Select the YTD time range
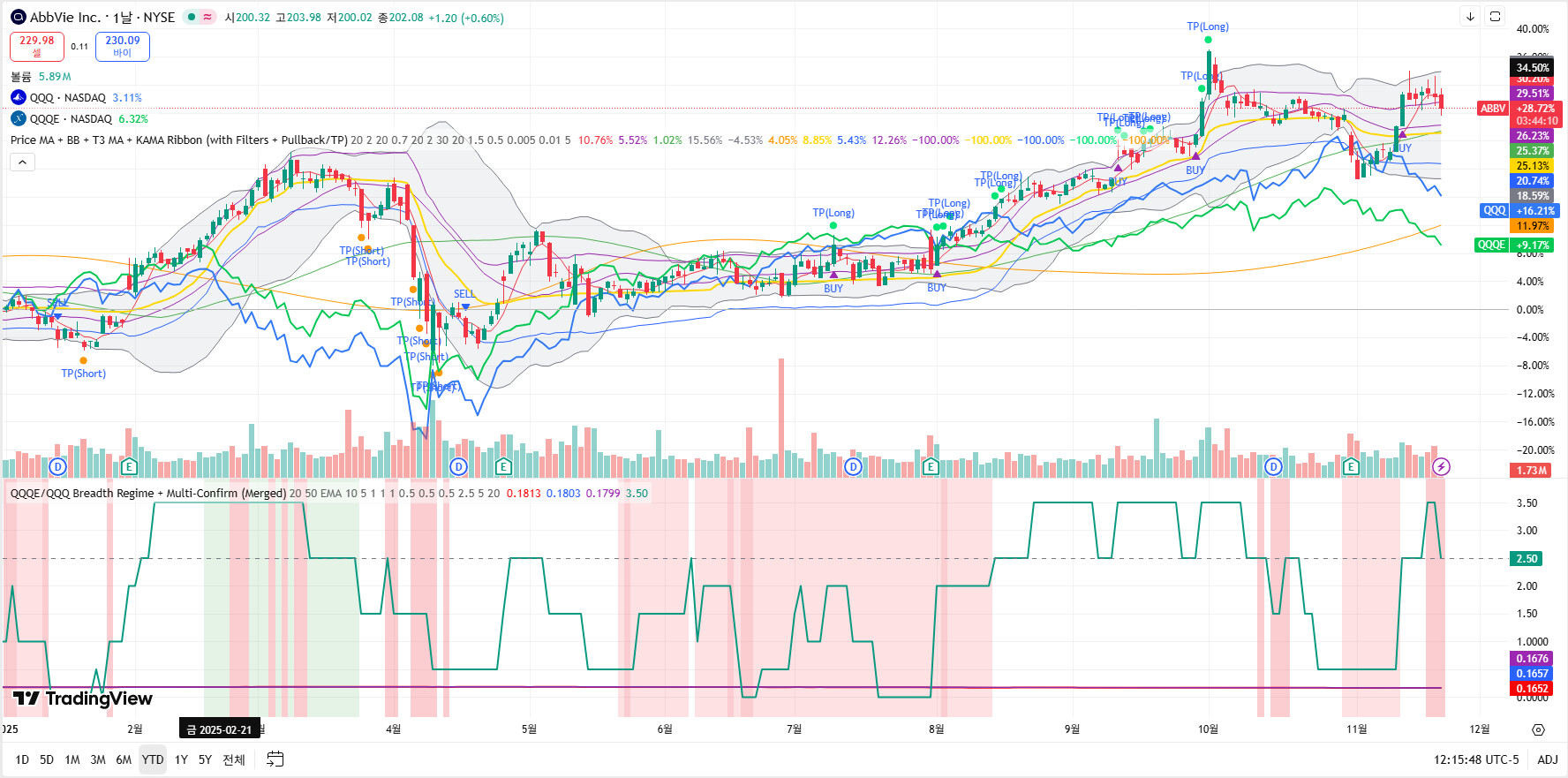This screenshot has height=778, width=1568. click(153, 759)
